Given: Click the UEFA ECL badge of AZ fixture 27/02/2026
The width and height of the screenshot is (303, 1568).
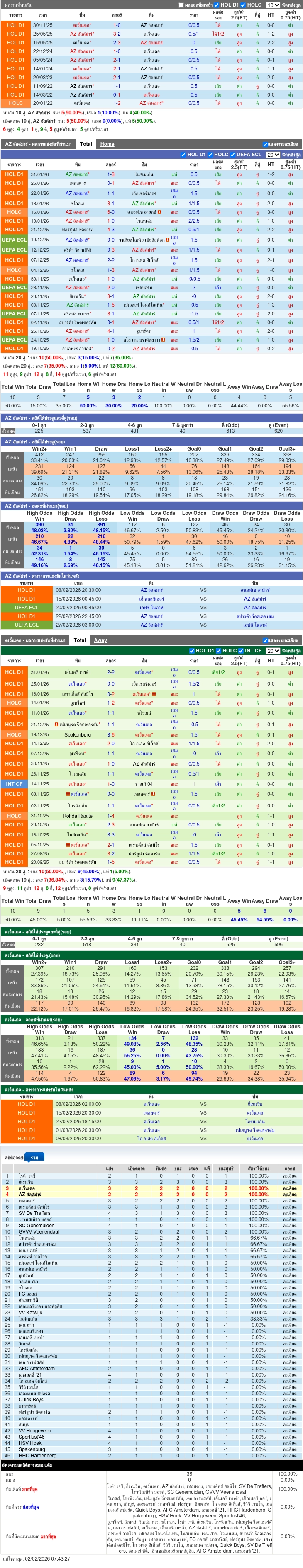Looking at the screenshot, I should [x=26, y=625].
